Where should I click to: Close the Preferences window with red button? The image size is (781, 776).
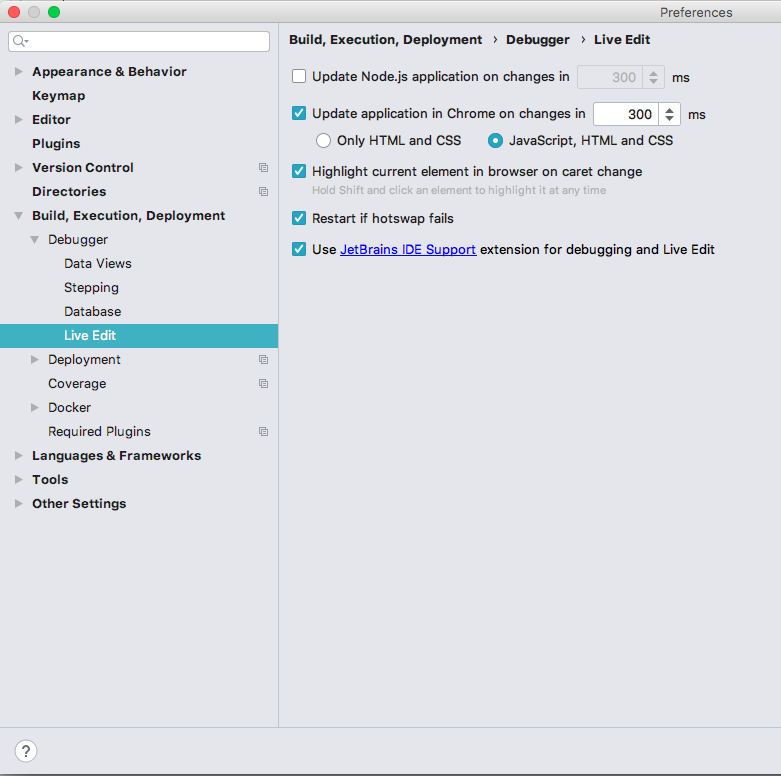click(14, 12)
